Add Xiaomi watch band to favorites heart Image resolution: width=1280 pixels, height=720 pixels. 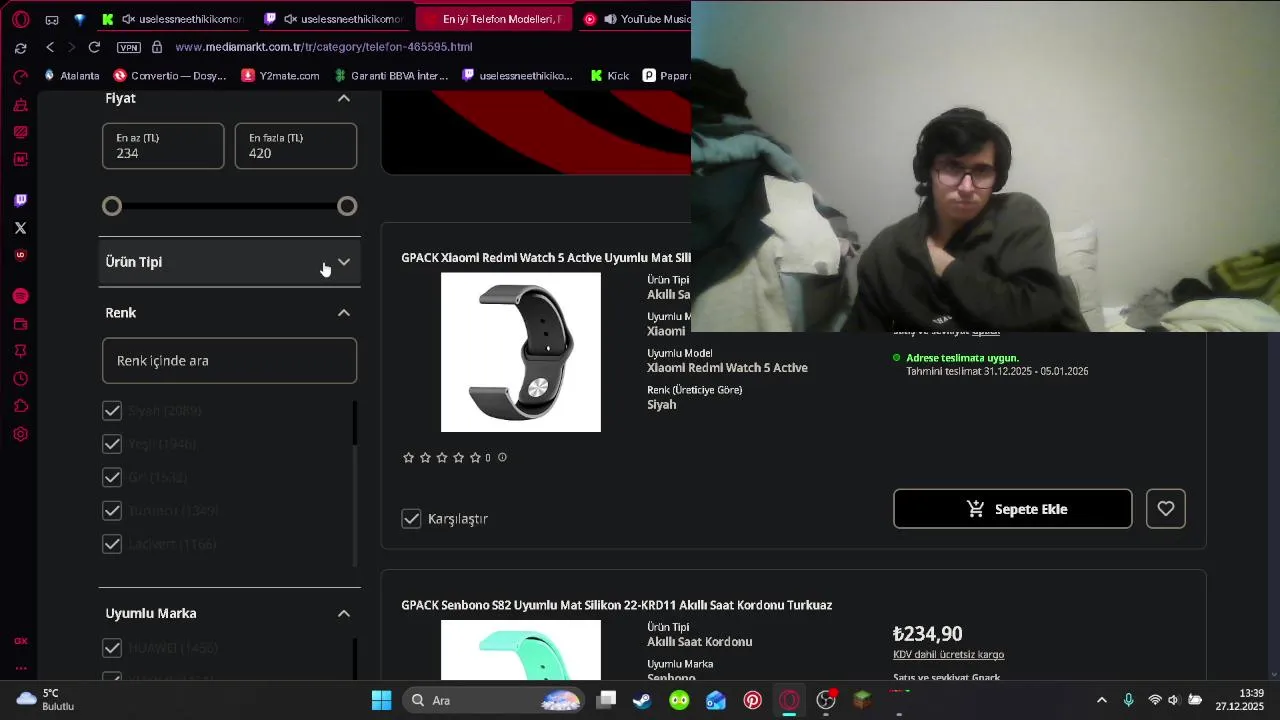tap(1165, 509)
